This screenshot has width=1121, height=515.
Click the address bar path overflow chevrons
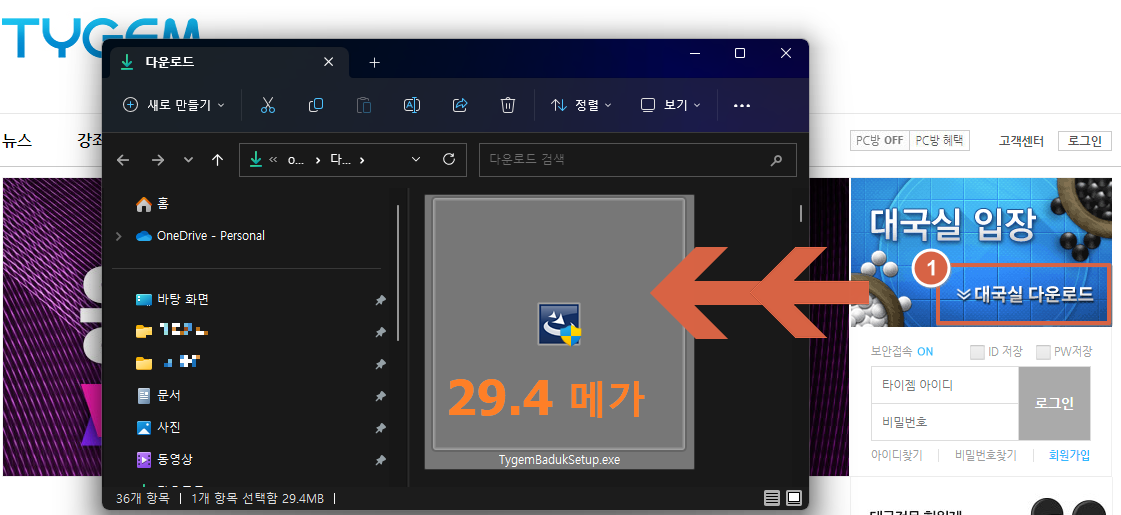[x=272, y=160]
